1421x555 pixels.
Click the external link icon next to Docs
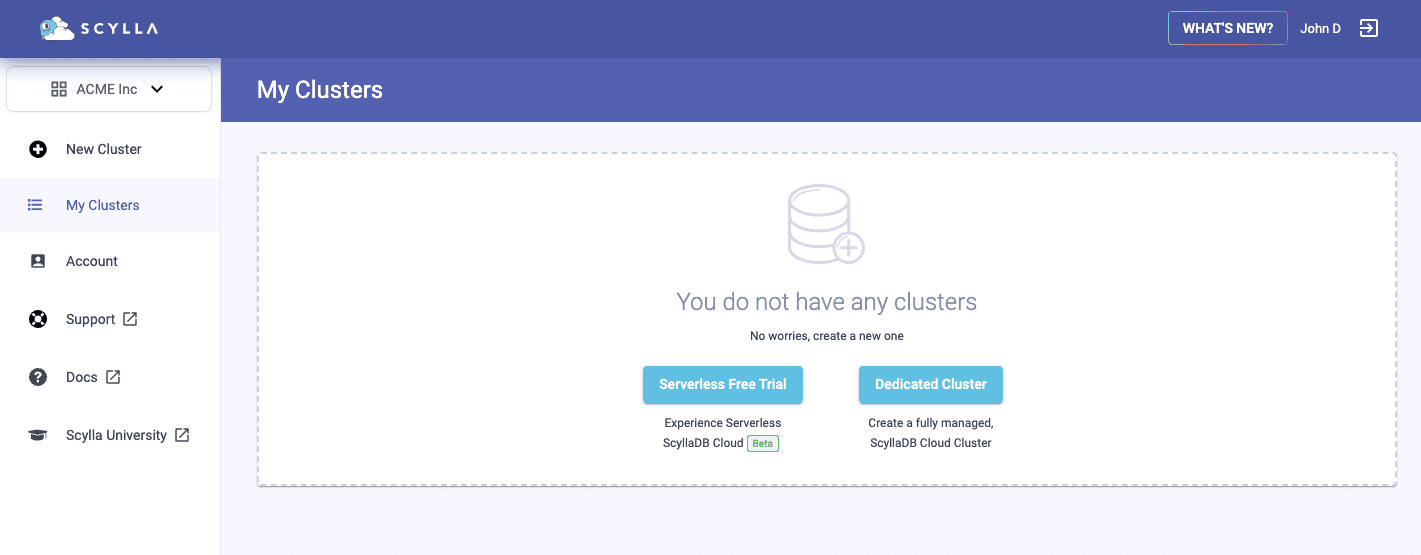coord(113,377)
